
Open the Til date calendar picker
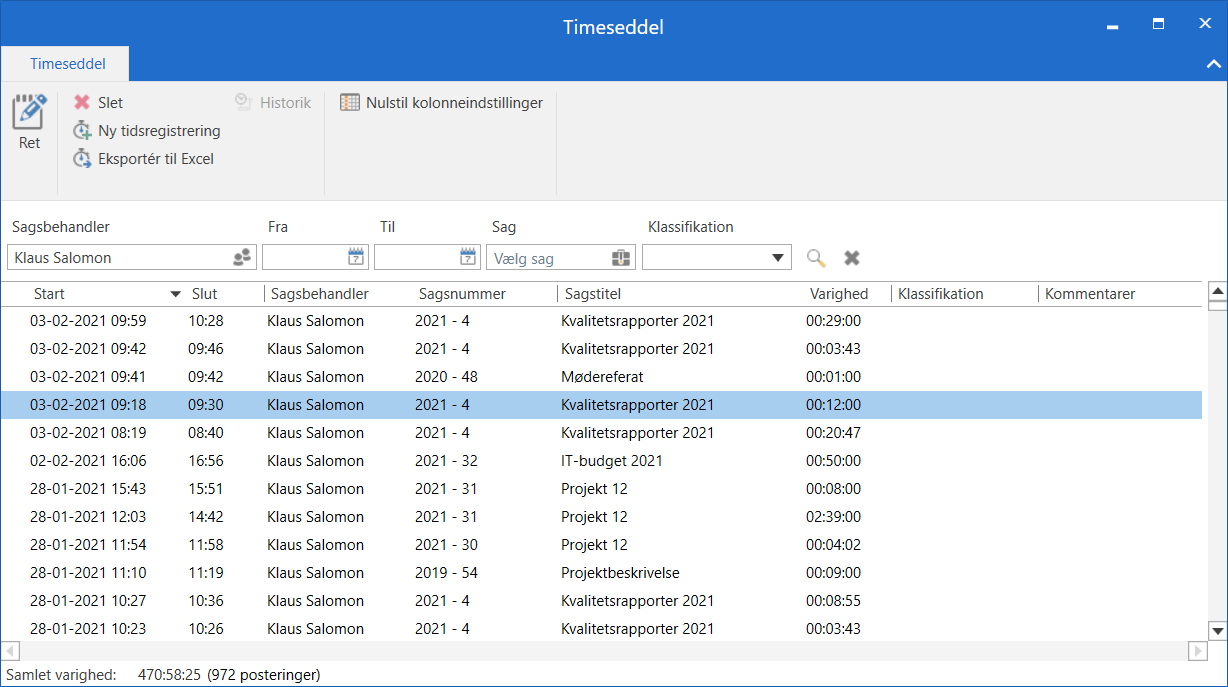point(468,257)
